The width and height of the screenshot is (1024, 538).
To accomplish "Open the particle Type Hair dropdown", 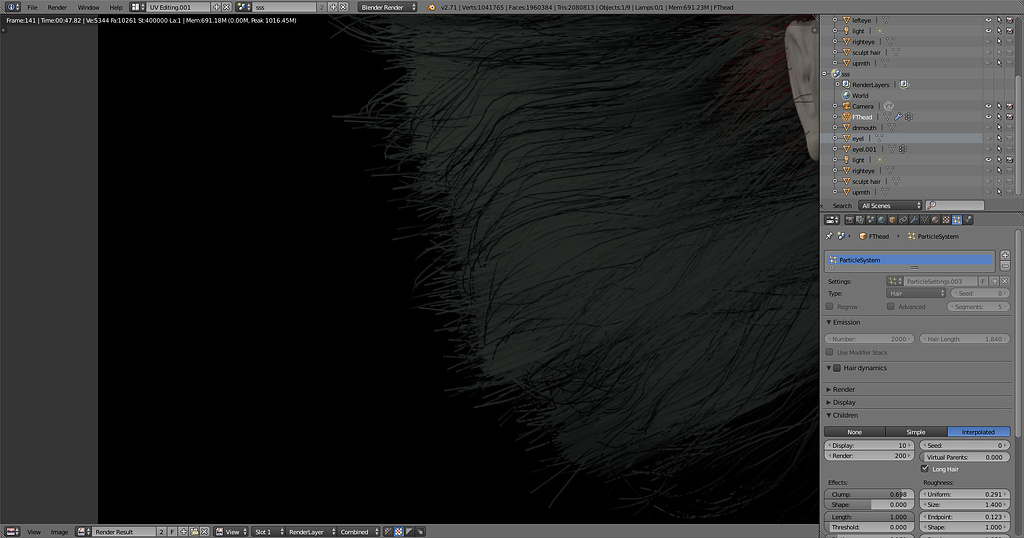I will [x=916, y=293].
